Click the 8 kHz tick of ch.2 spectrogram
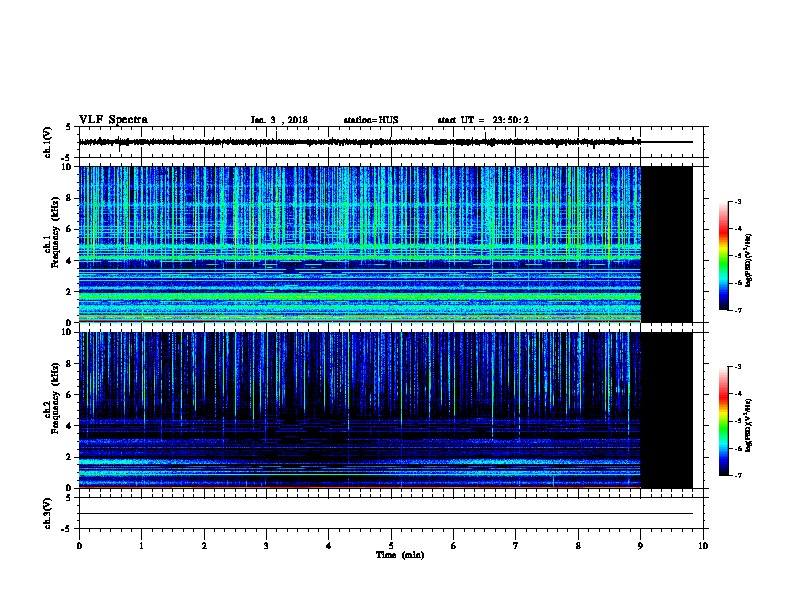This screenshot has height=612, width=792. pyautogui.click(x=70, y=364)
